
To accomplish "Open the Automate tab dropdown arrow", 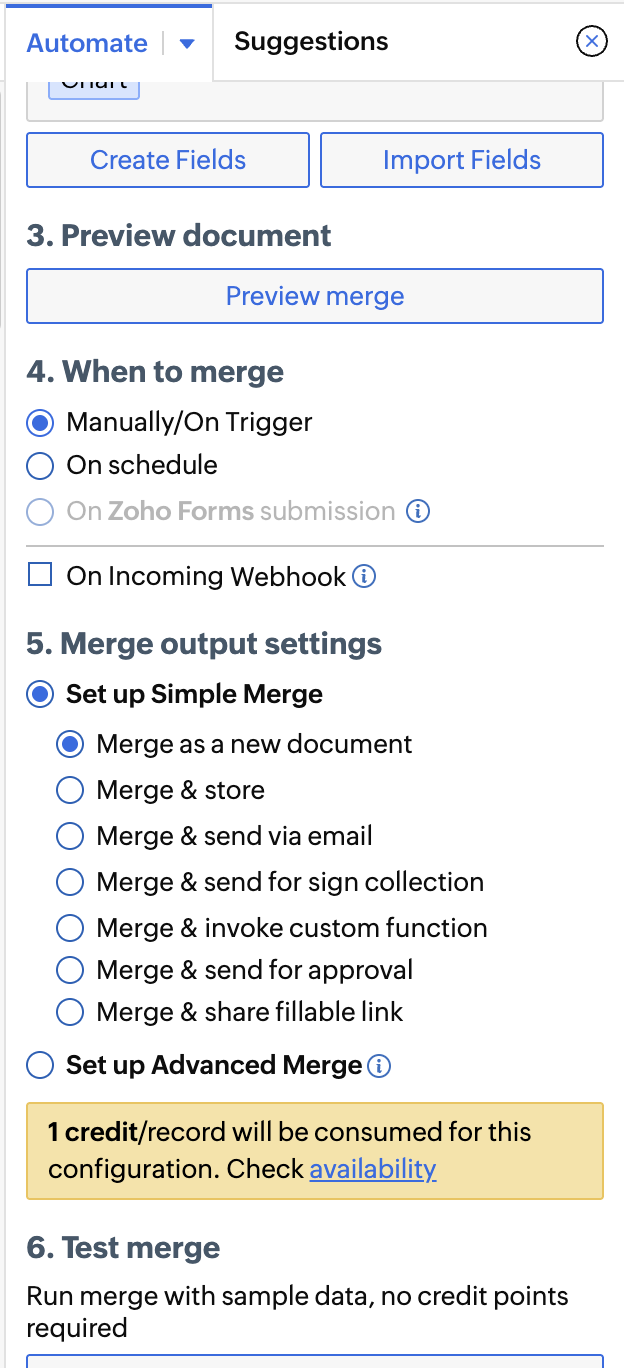I will pos(187,44).
